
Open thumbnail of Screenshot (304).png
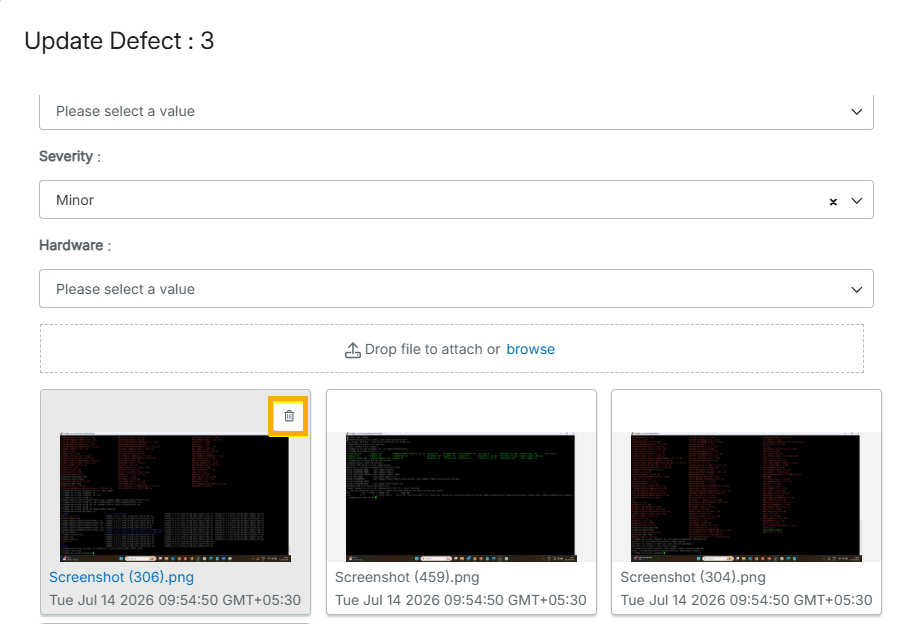tap(746, 497)
